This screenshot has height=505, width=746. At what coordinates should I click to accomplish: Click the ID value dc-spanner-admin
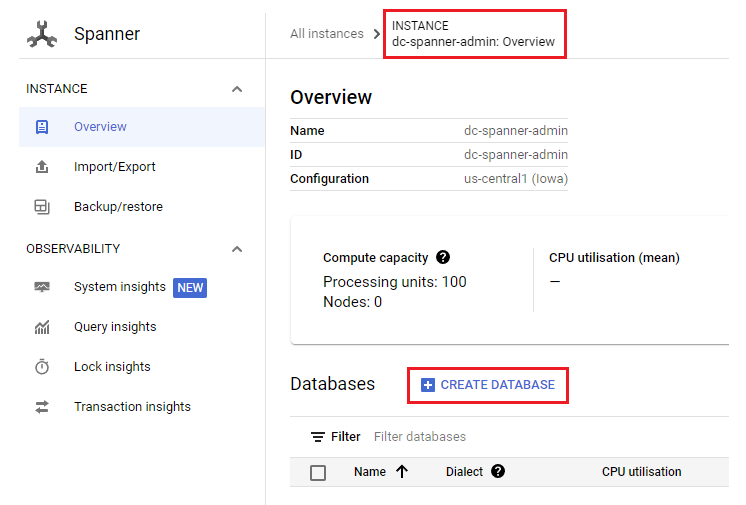516,155
